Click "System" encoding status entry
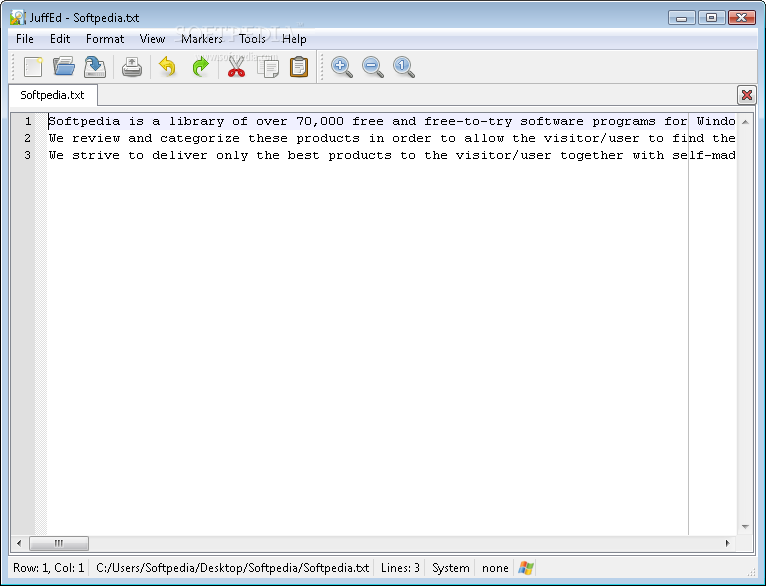Screen dimensions: 766x586 point(450,568)
